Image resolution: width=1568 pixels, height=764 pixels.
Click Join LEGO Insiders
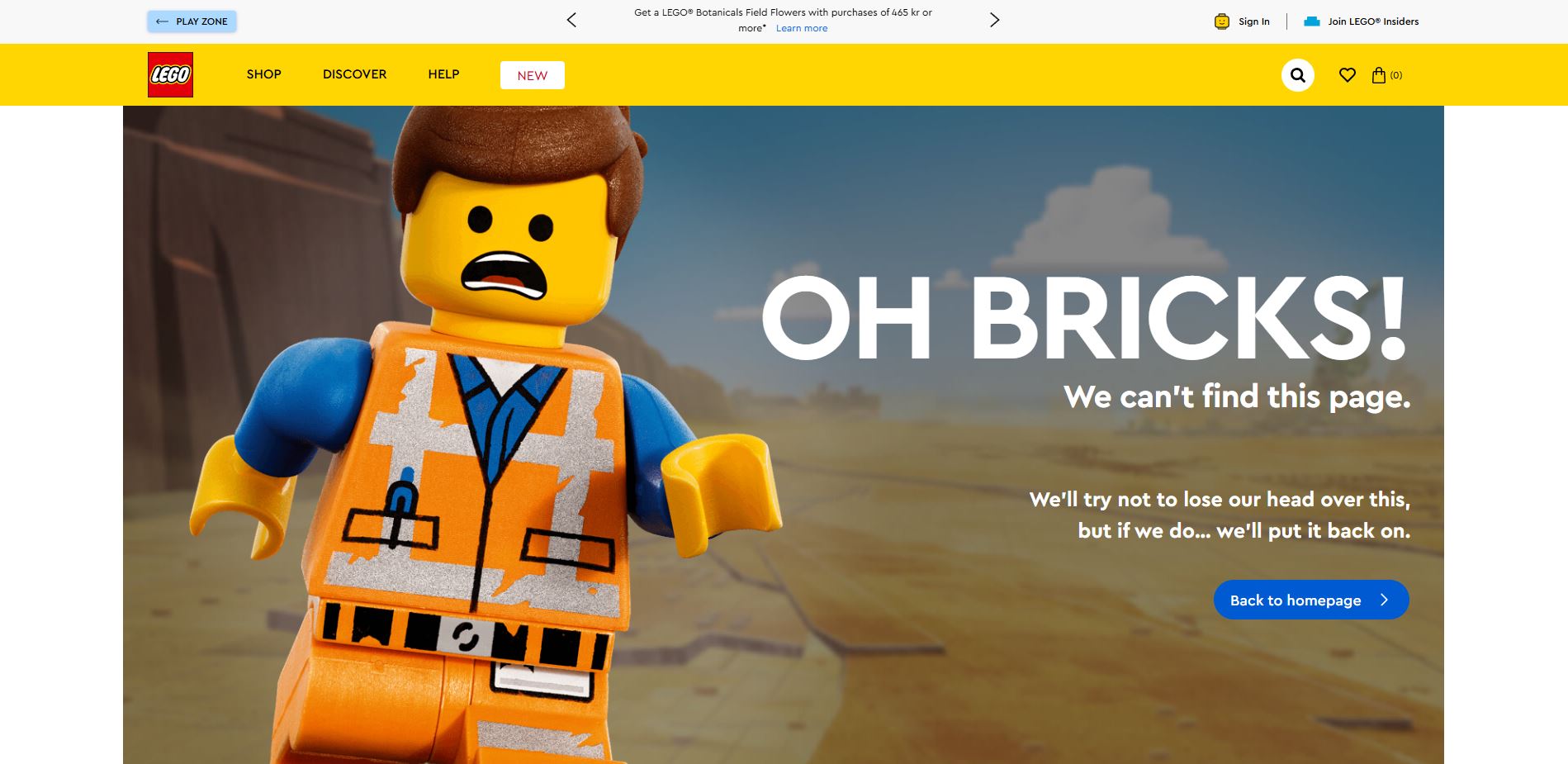[x=1372, y=21]
